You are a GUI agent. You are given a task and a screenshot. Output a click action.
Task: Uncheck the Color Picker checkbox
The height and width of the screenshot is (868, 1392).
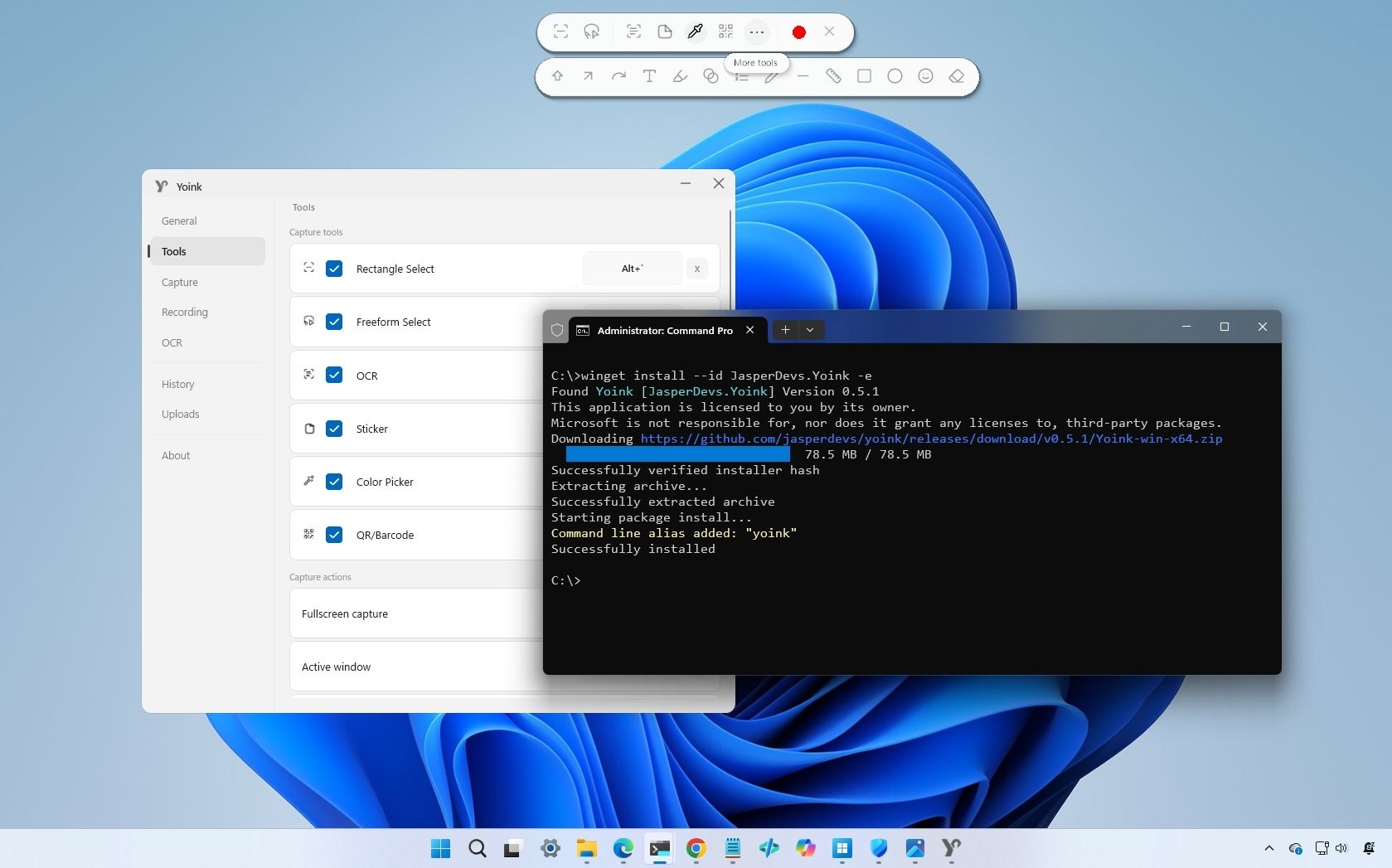click(x=334, y=482)
